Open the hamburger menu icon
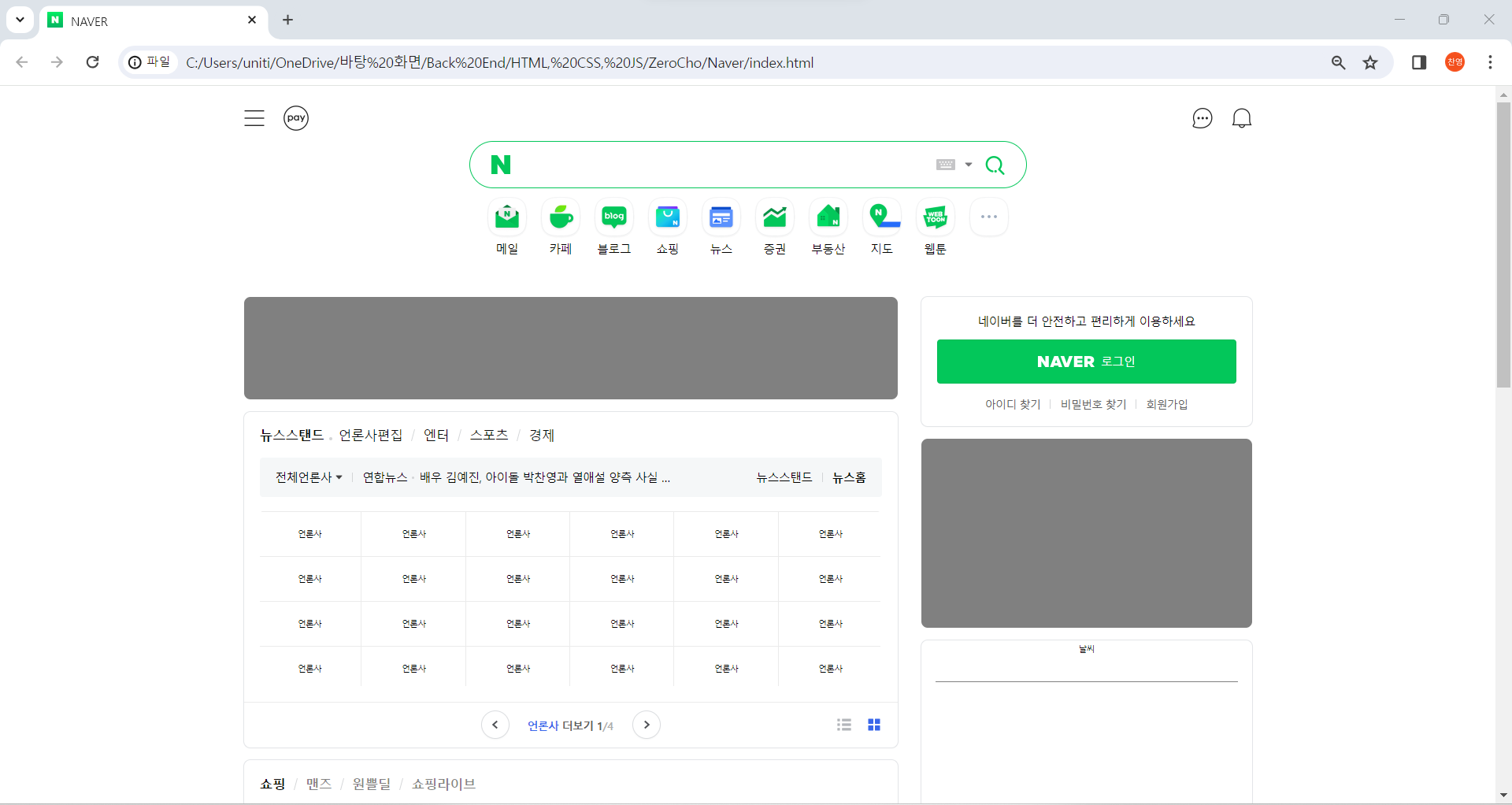1512x805 pixels. point(254,118)
